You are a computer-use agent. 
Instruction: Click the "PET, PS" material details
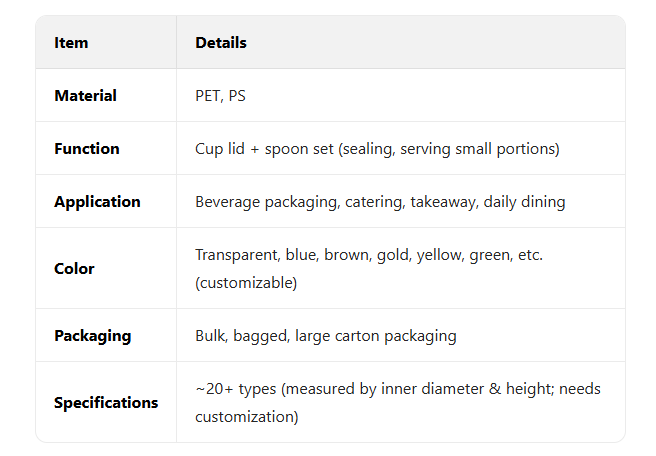(x=220, y=96)
